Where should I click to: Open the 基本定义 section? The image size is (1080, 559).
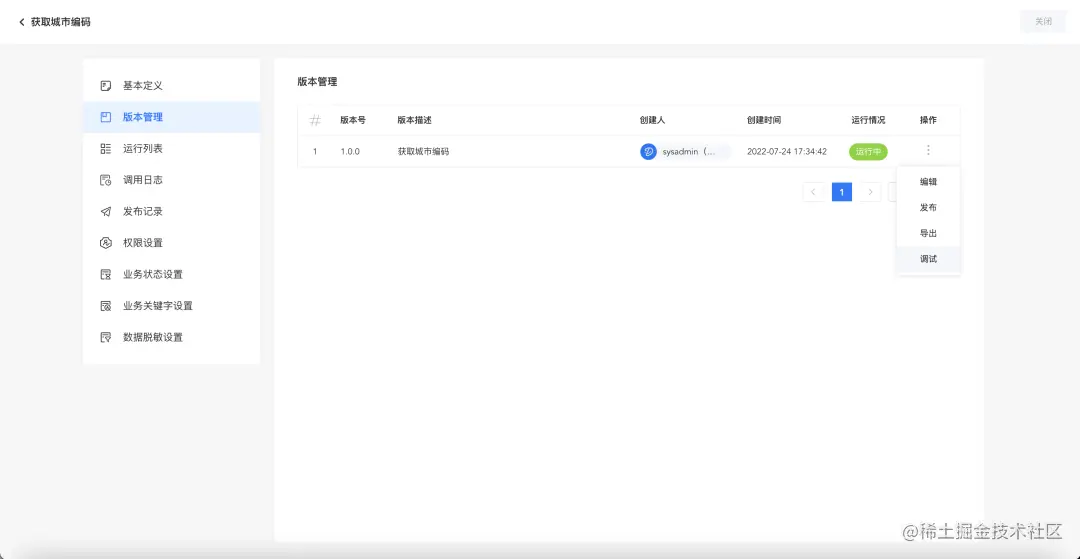point(172,86)
